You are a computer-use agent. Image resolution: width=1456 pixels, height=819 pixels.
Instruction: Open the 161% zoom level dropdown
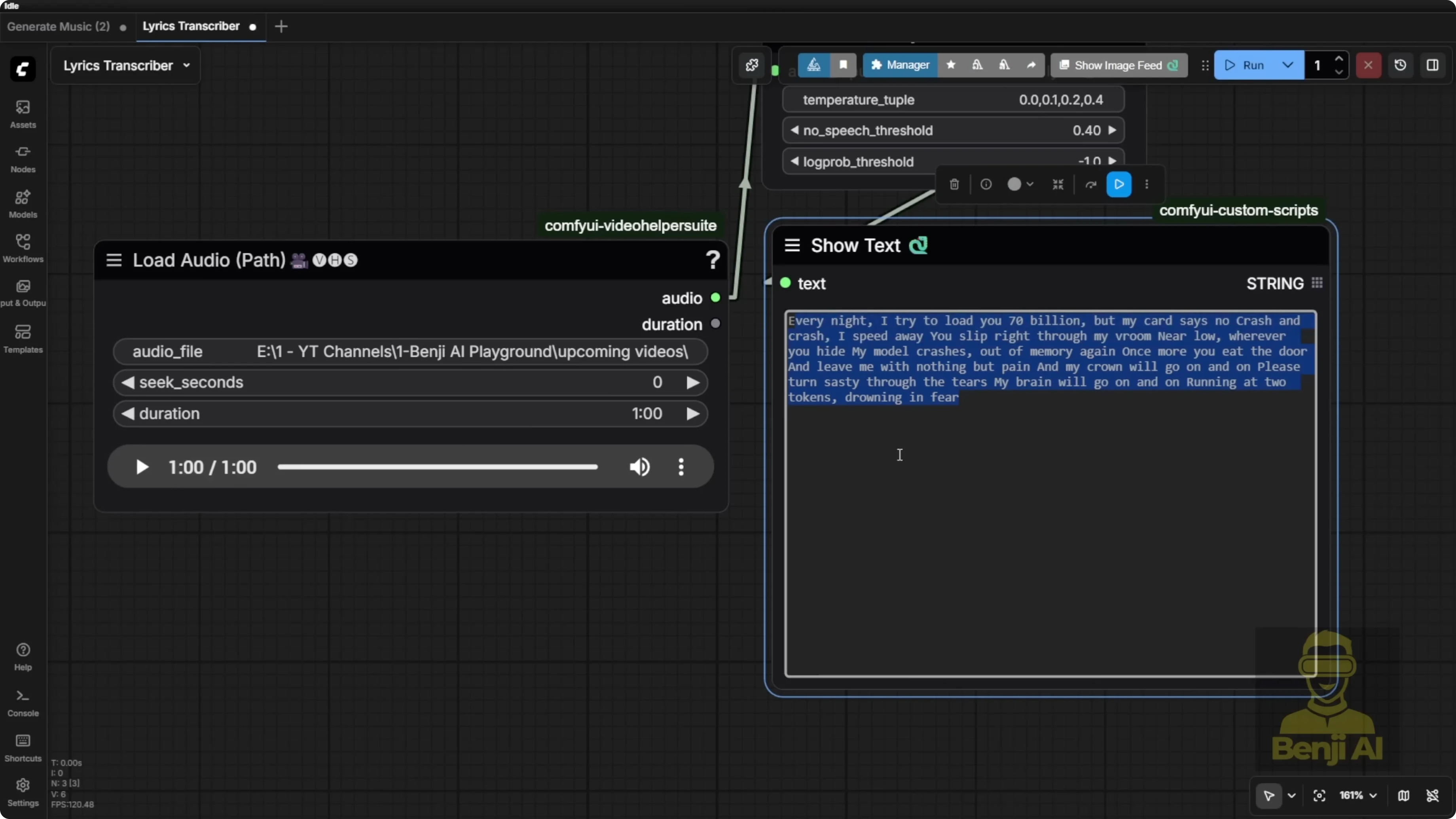coord(1357,795)
